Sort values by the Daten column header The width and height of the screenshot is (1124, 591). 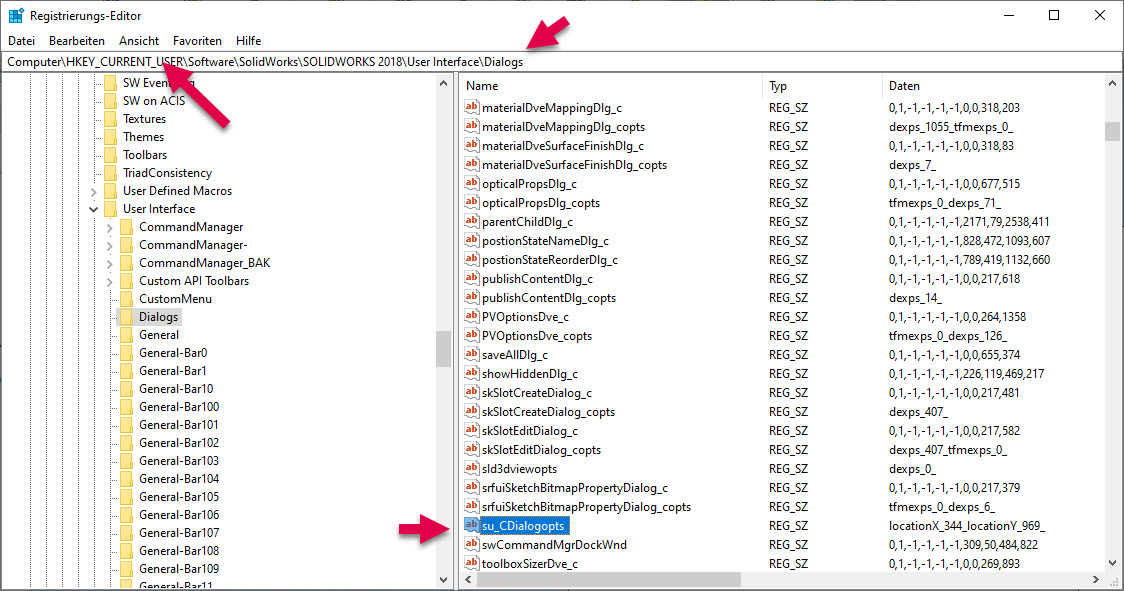point(994,86)
